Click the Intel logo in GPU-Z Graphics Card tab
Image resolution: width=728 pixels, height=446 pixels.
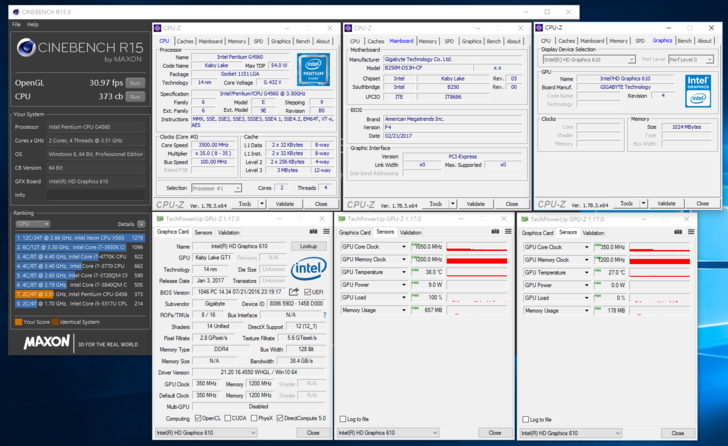[308, 269]
